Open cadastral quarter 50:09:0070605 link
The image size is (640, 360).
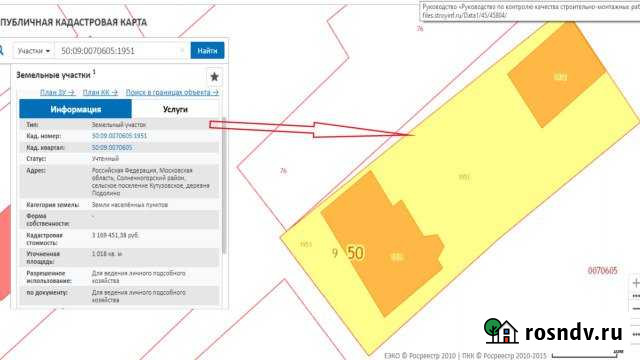pyautogui.click(x=112, y=147)
